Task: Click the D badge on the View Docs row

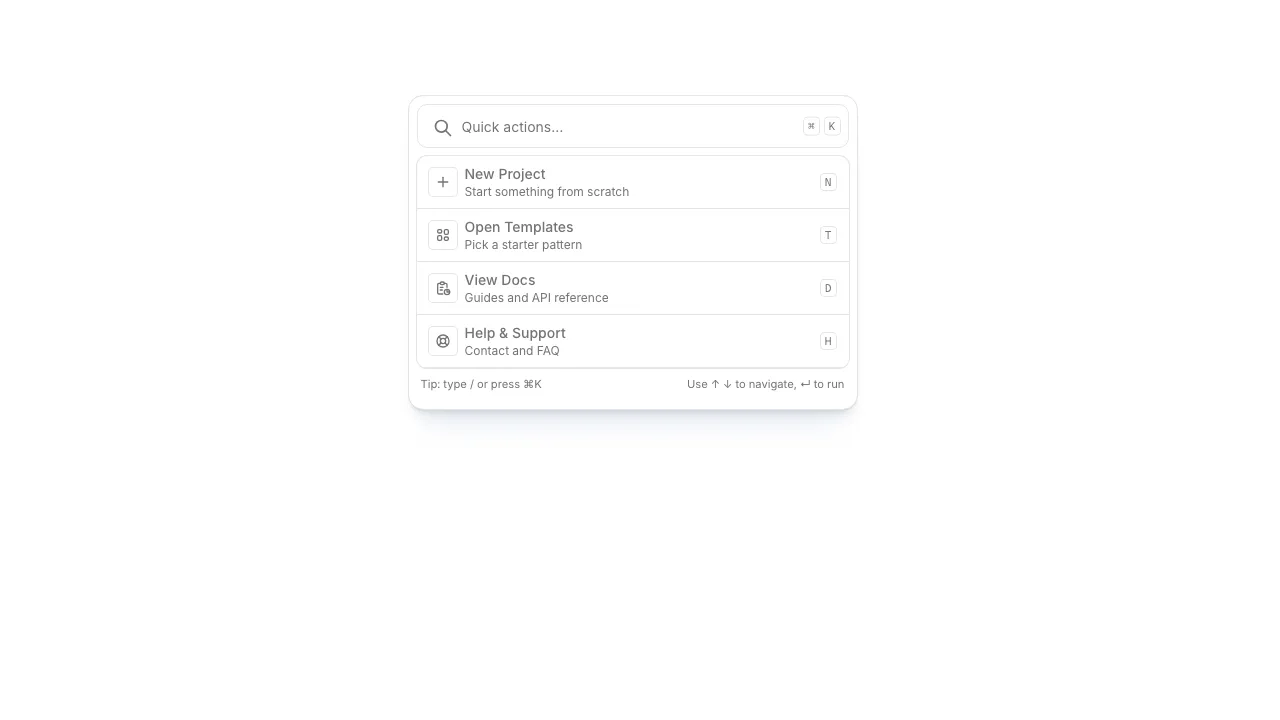Action: [827, 287]
